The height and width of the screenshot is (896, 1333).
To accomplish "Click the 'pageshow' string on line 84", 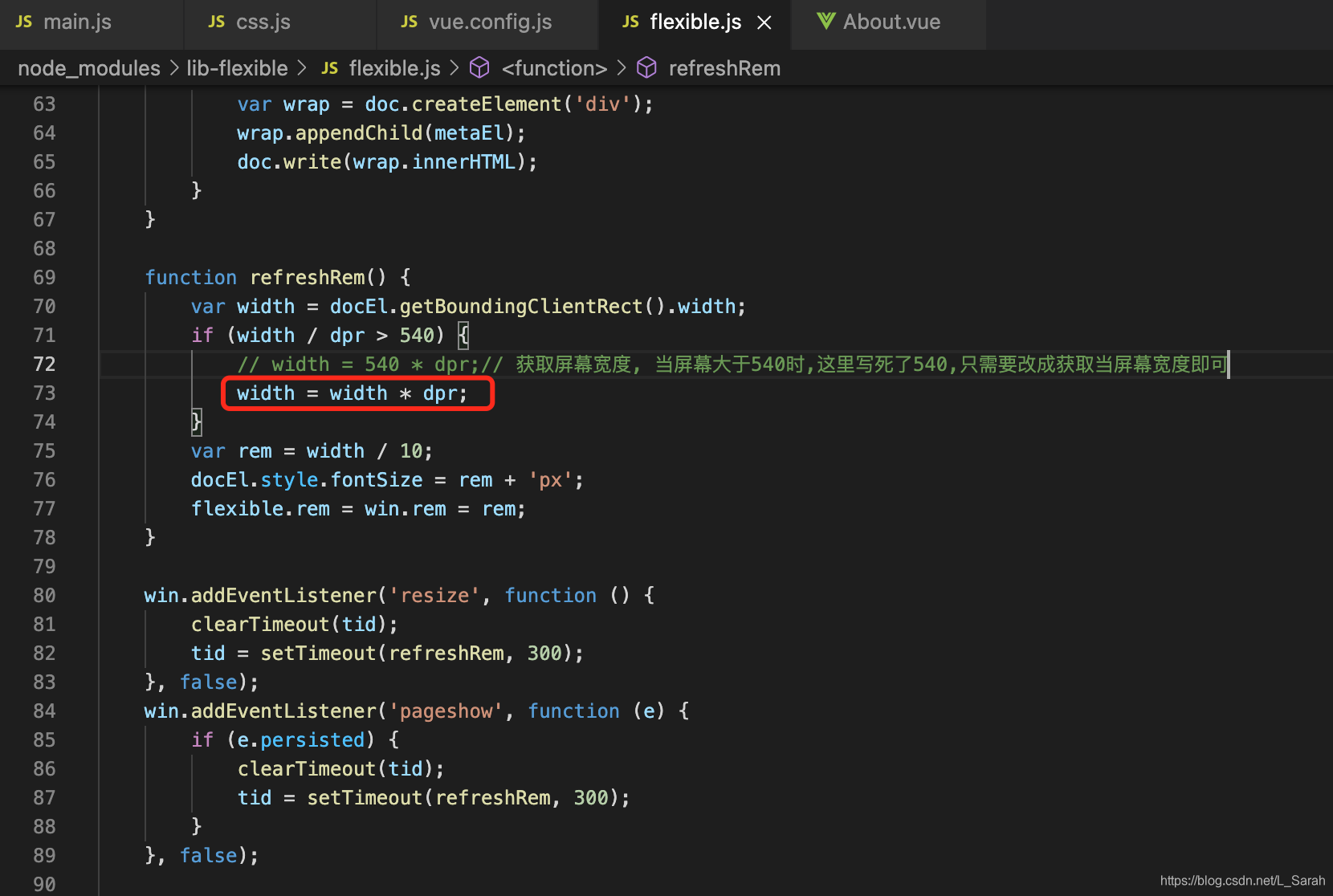I will pos(446,711).
